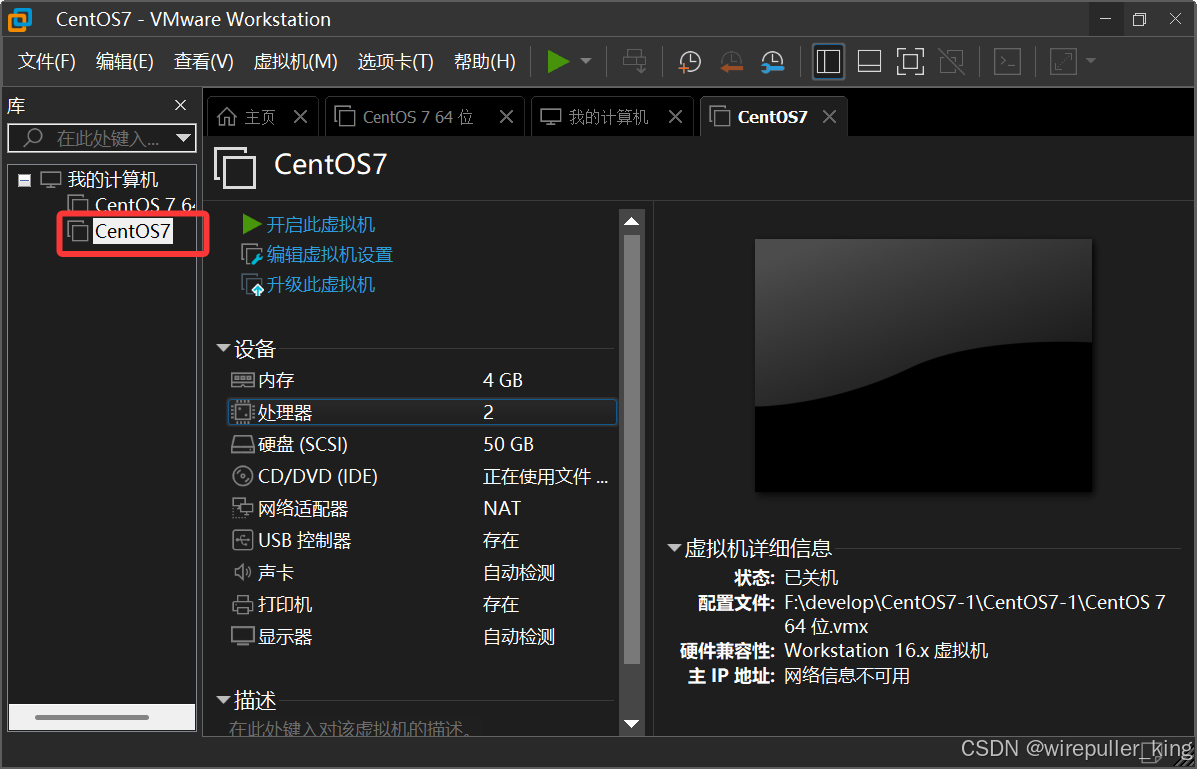
Task: Open the console view toolbar icon
Action: [1008, 61]
